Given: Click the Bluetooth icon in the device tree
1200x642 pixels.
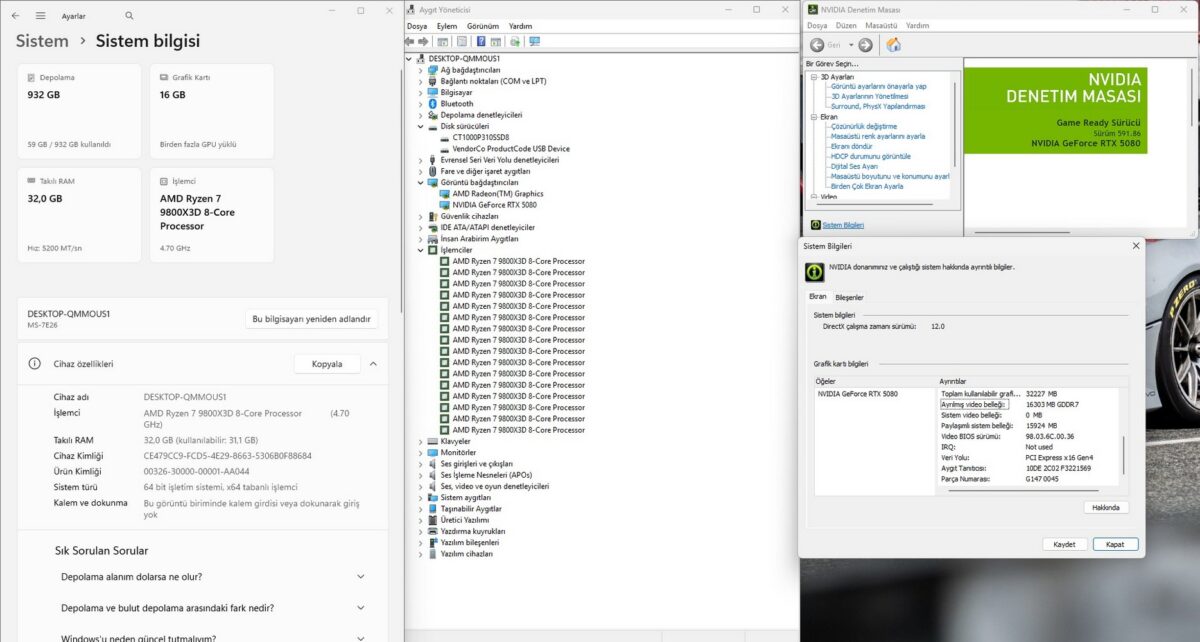Looking at the screenshot, I should pos(433,104).
